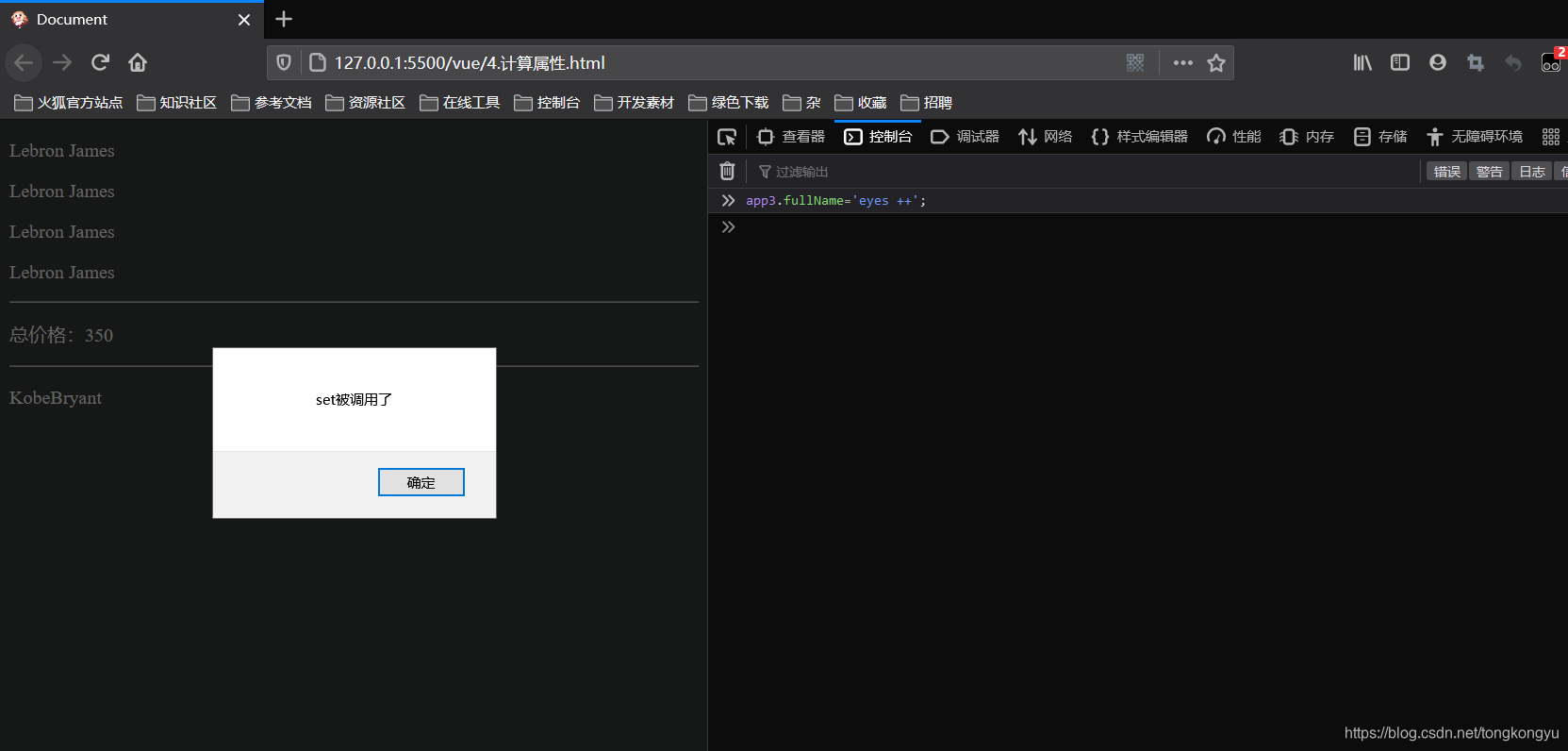Image resolution: width=1568 pixels, height=751 pixels.
Task: Open the 资源社区 bookmark folder
Action: 366,103
